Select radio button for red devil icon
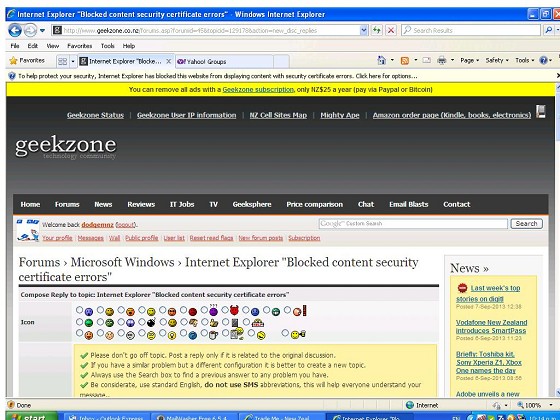Screen dimensions: 560x420 [225, 310]
